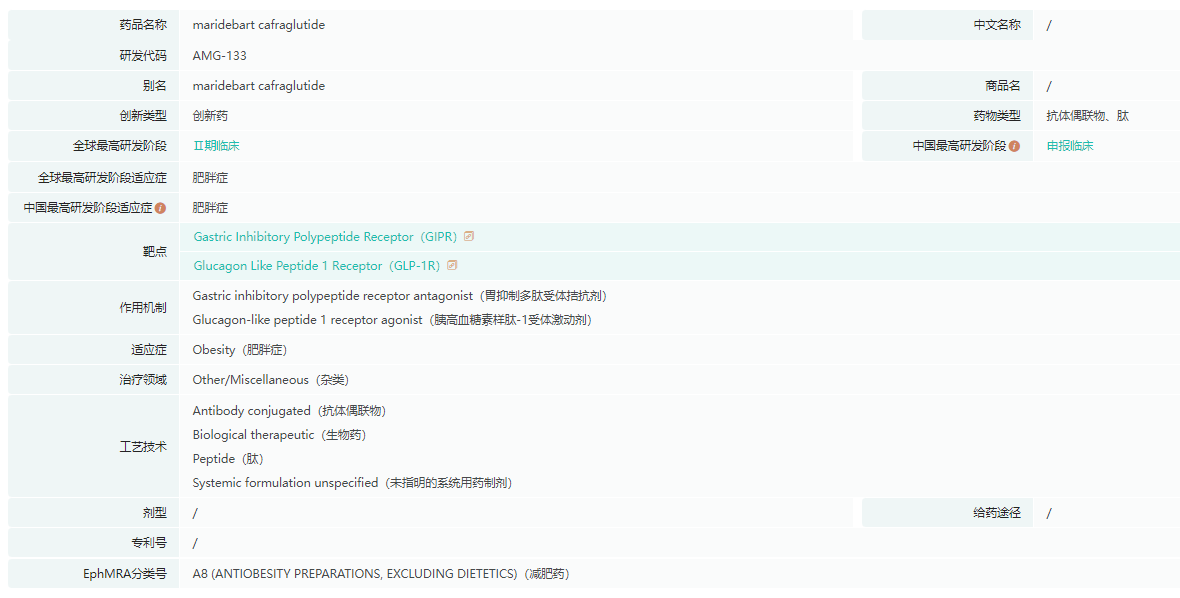Select Biological therapeutic (生物药) technology entry
This screenshot has height=598, width=1180.
pyautogui.click(x=279, y=435)
